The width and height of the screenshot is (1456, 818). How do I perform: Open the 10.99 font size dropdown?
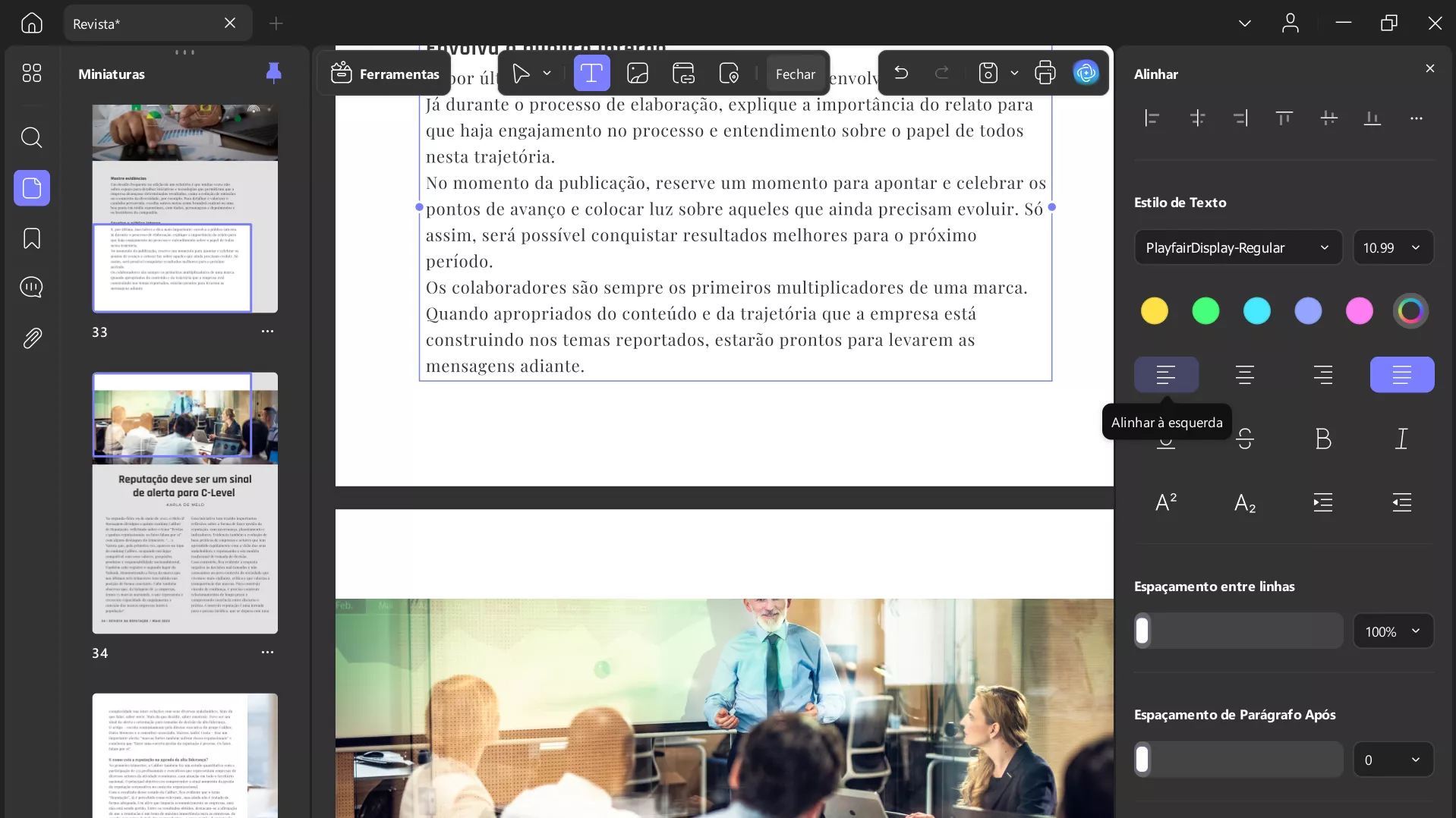click(1393, 247)
